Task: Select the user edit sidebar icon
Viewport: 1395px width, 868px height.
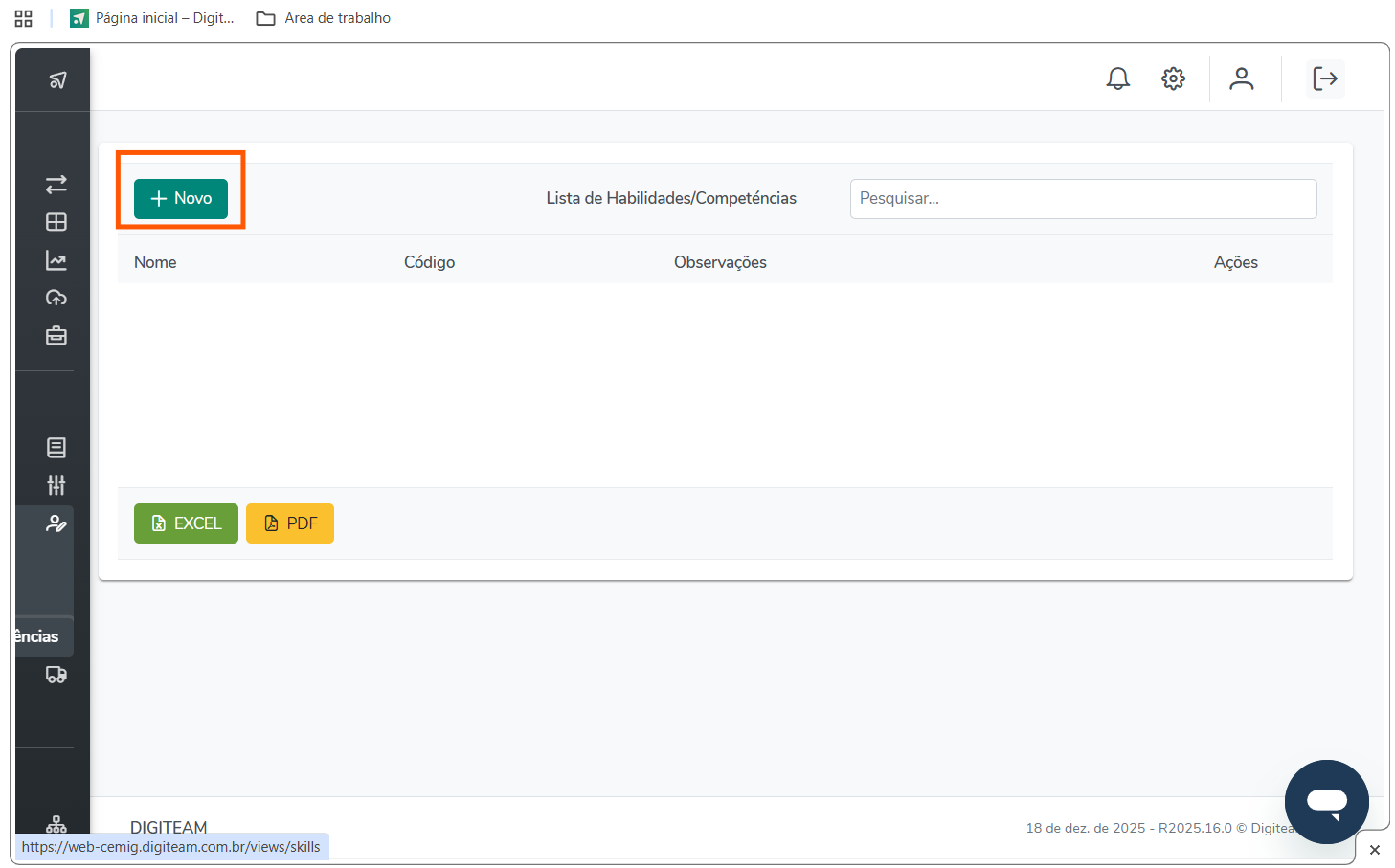Action: [x=56, y=523]
